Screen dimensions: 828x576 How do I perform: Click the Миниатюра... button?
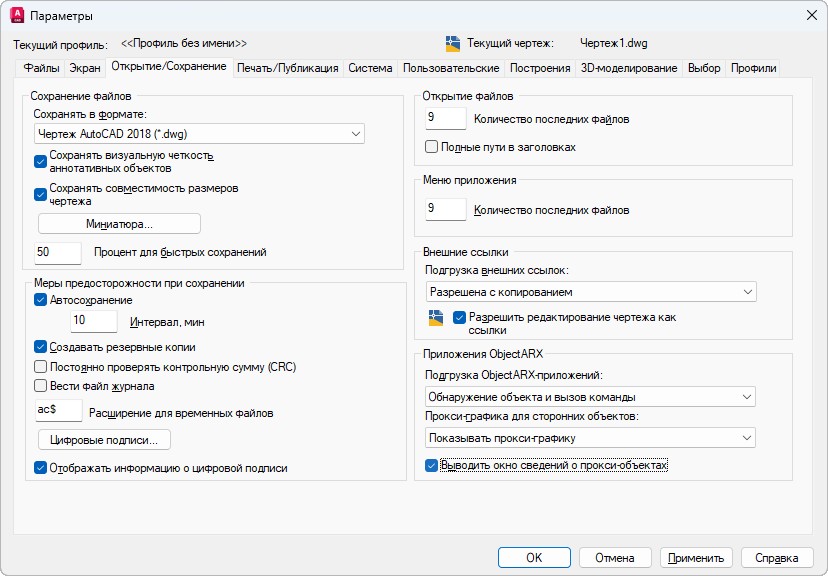(119, 223)
